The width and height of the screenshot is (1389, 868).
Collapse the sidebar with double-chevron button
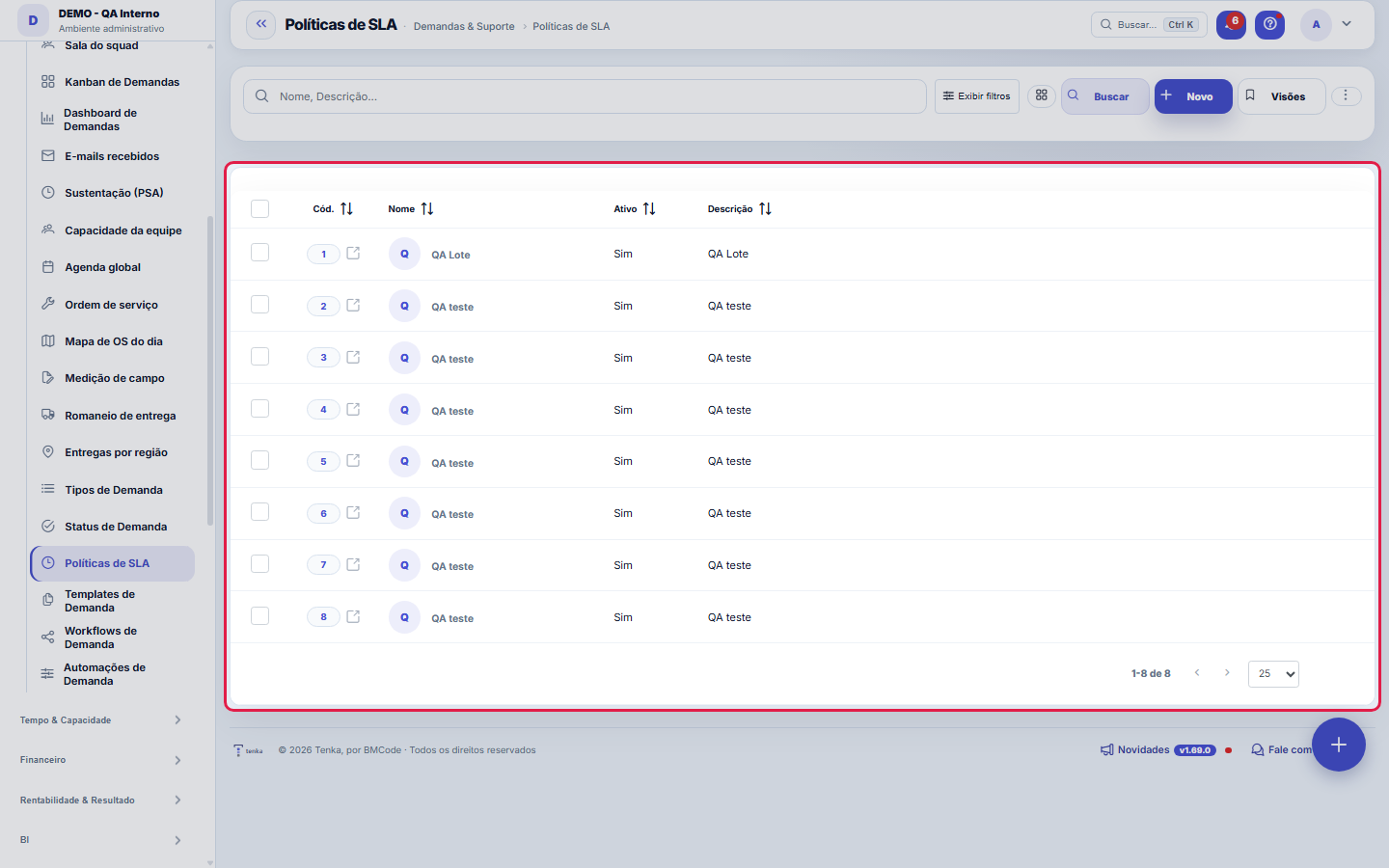click(261, 25)
